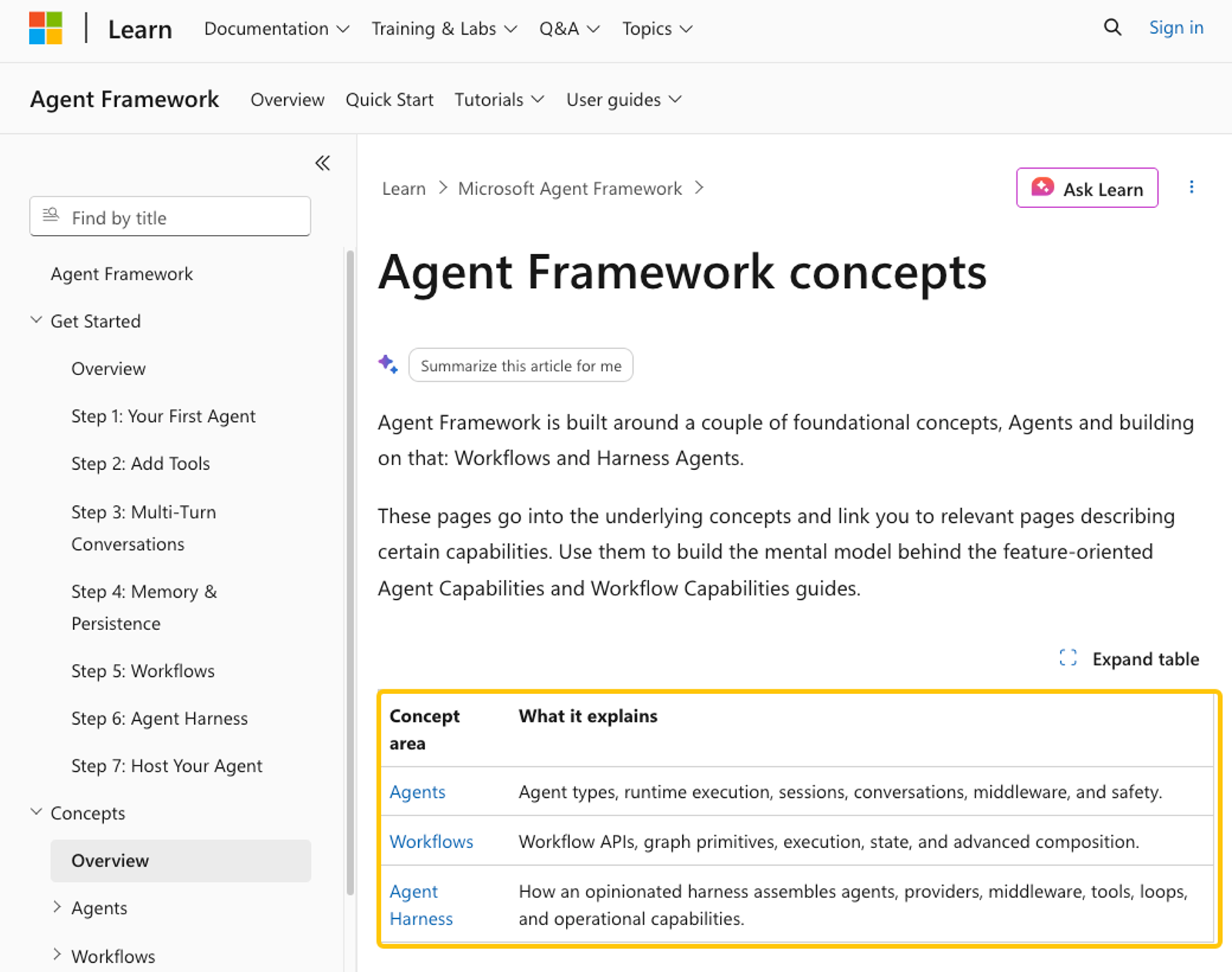Click the filter icon in Find by title

click(x=51, y=216)
